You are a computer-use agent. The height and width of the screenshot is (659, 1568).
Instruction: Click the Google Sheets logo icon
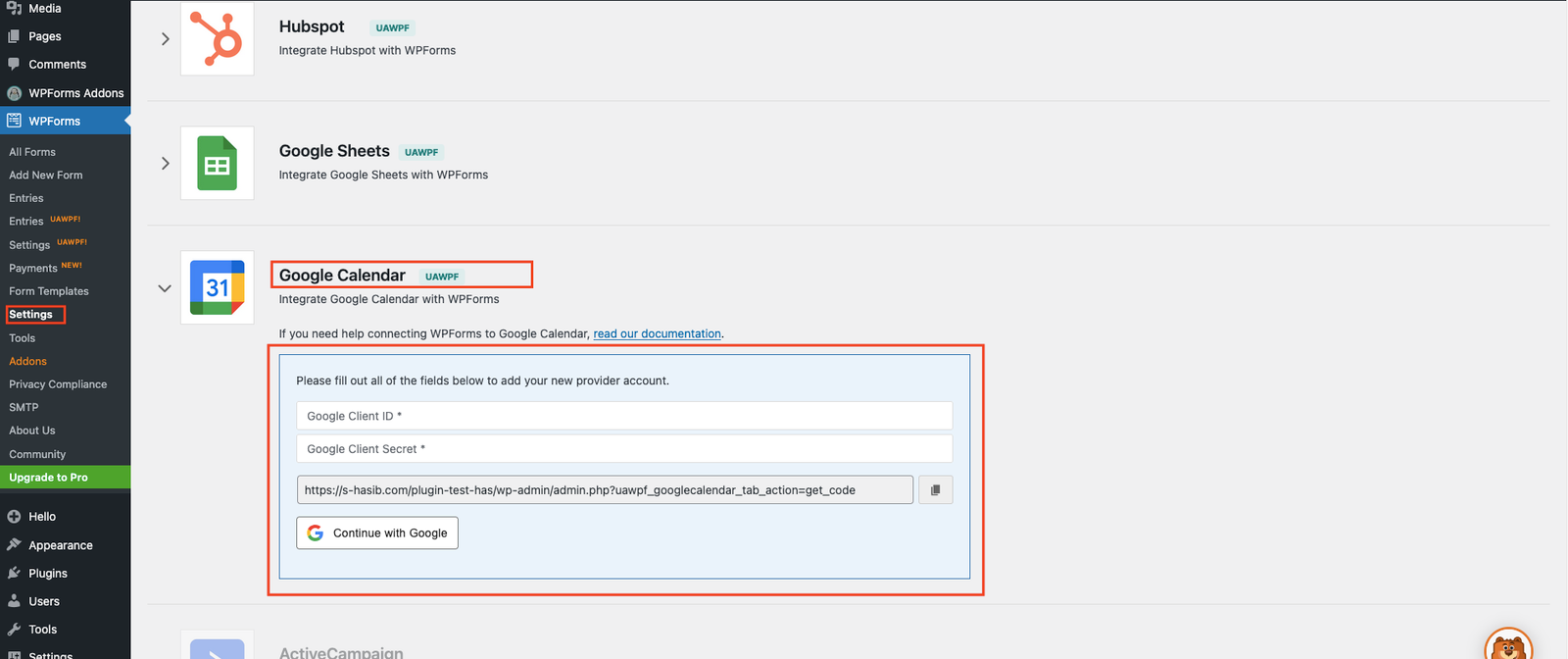click(217, 163)
